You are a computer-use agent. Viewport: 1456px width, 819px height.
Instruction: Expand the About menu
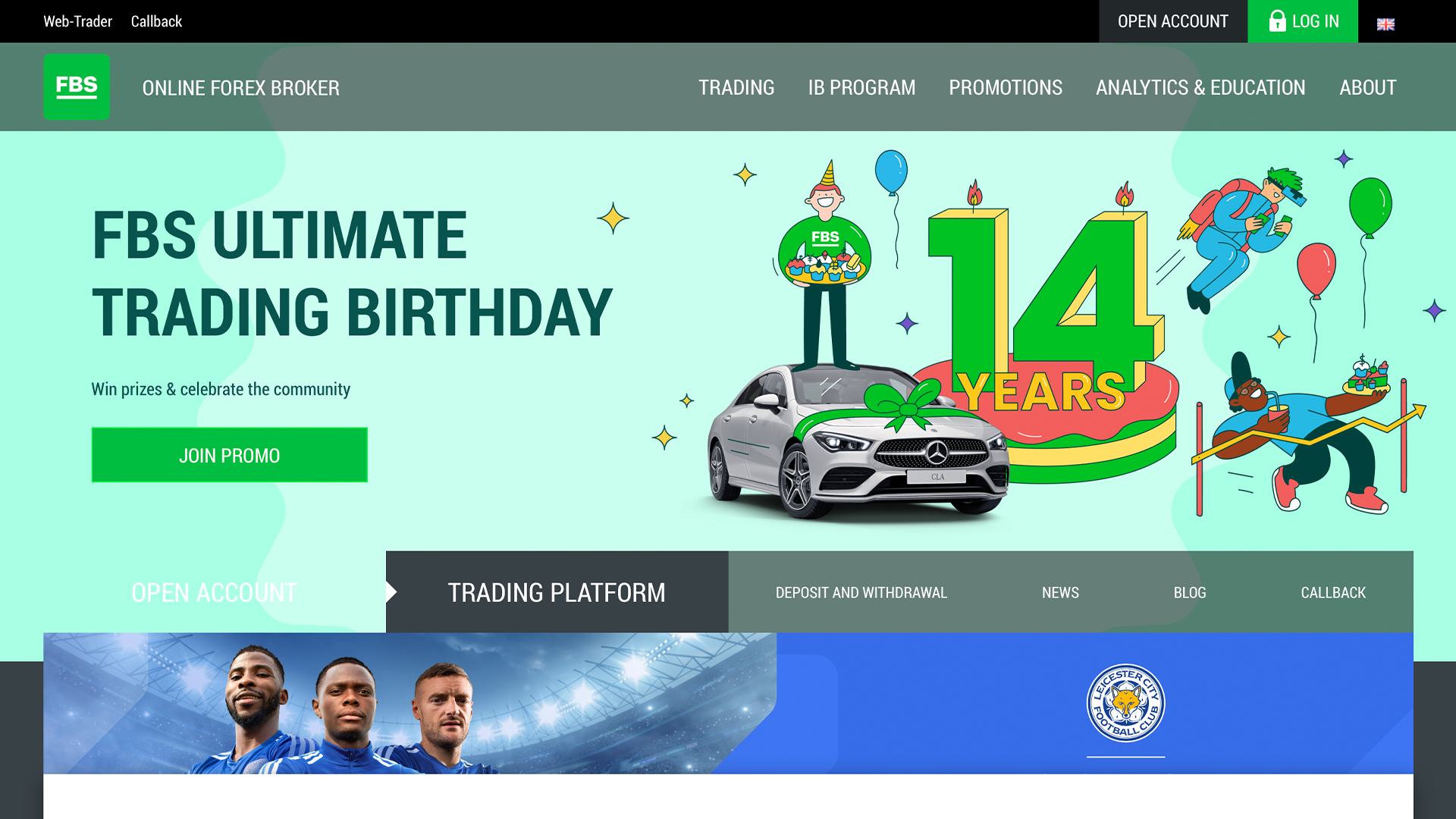click(1367, 88)
